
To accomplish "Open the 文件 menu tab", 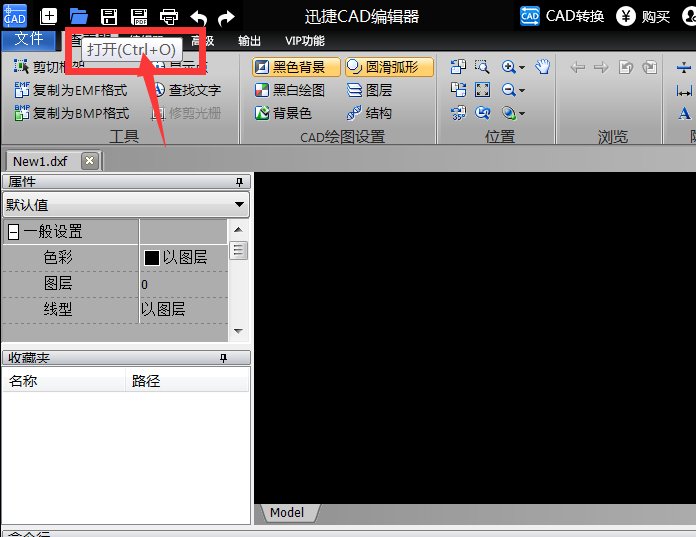I will coord(28,39).
